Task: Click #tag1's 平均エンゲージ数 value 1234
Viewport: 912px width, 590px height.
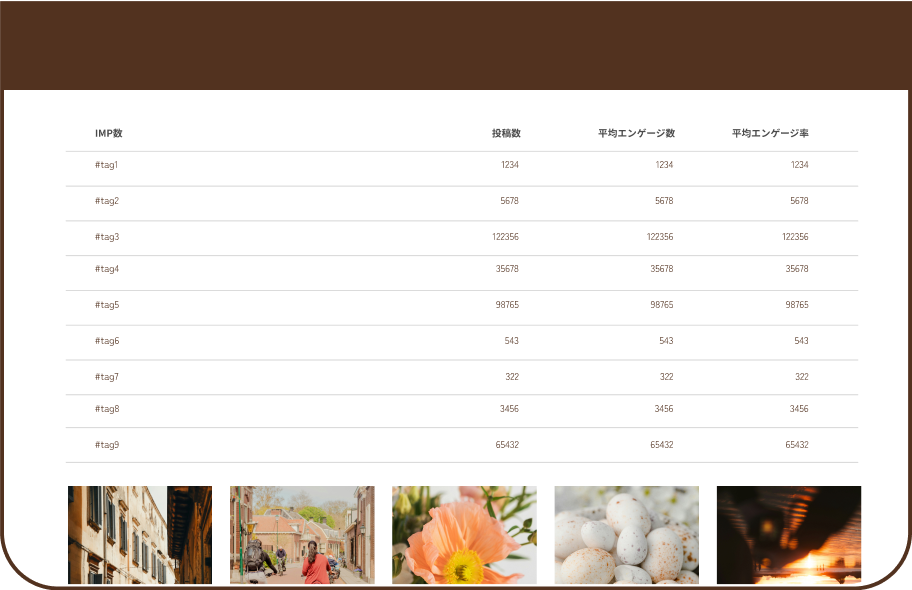Action: (x=664, y=165)
